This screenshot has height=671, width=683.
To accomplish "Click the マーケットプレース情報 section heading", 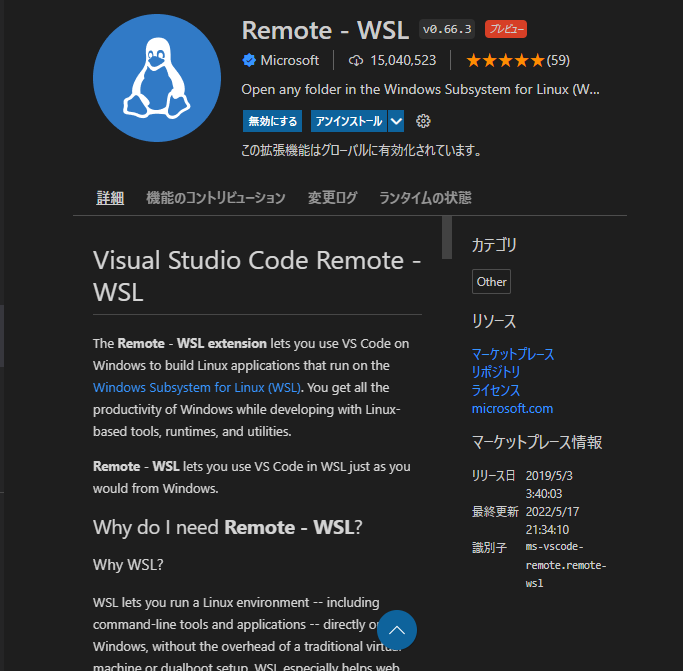I will [537, 442].
